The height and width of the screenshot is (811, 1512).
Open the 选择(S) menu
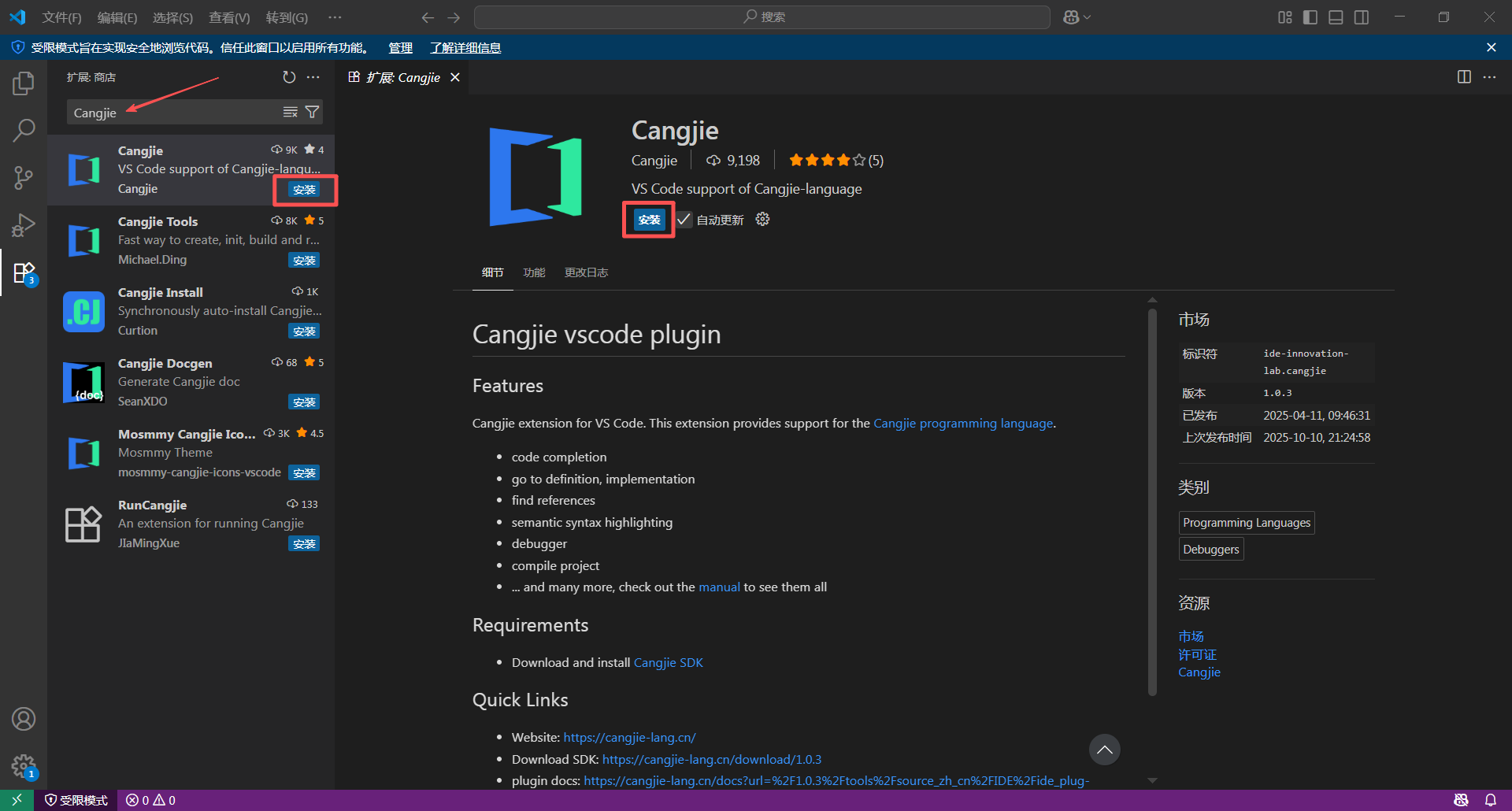coord(172,17)
